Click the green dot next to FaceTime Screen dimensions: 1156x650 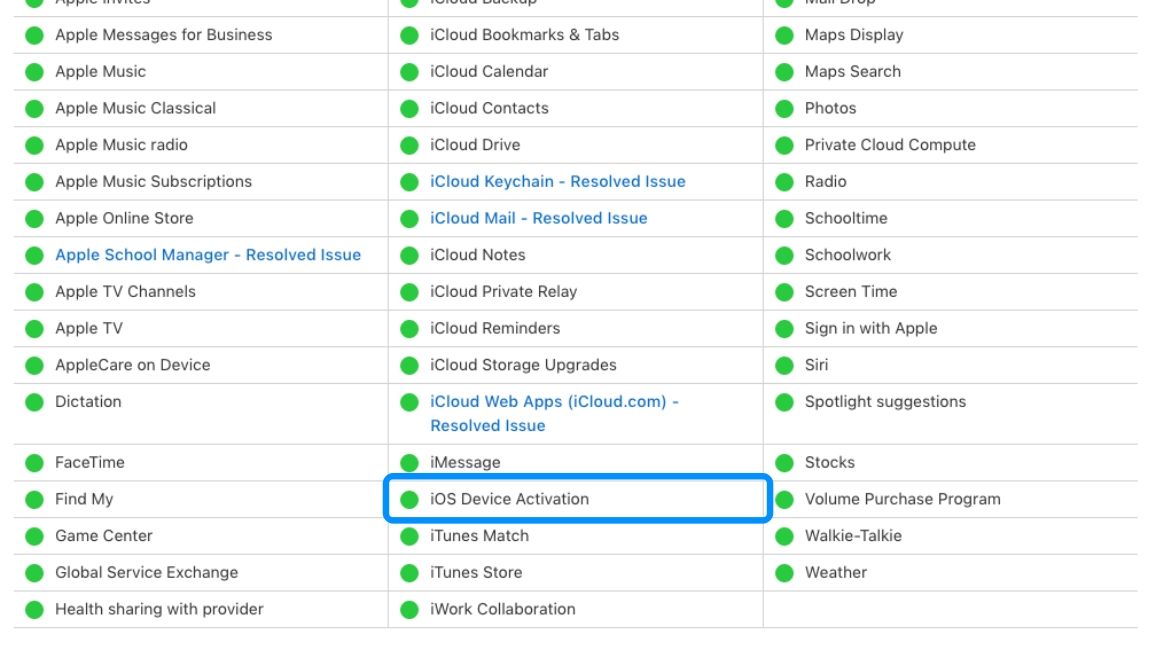click(x=34, y=462)
